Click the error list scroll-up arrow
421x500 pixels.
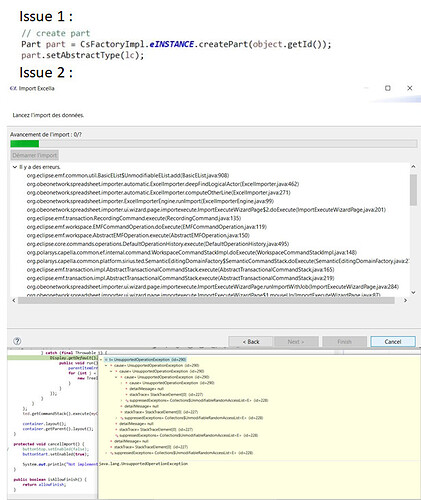(x=413, y=167)
